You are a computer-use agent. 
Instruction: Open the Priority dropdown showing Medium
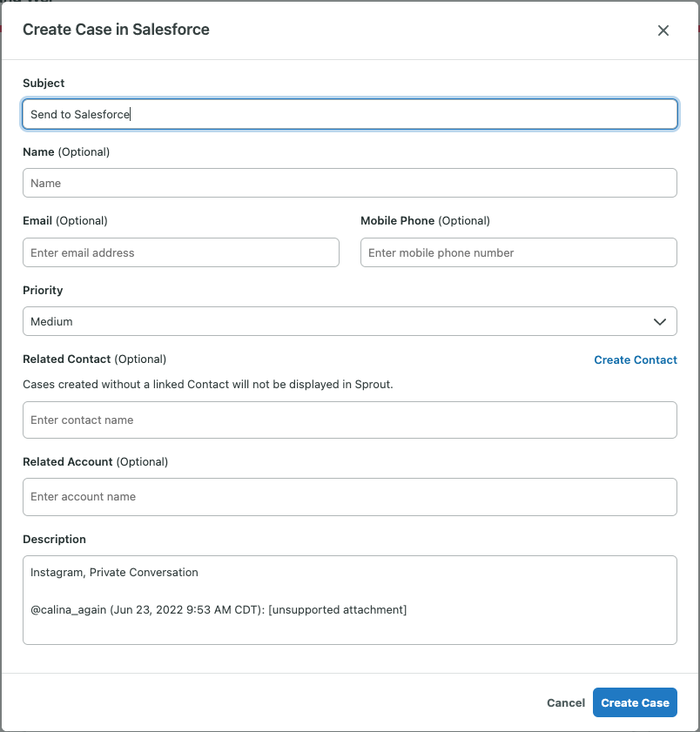coord(350,321)
